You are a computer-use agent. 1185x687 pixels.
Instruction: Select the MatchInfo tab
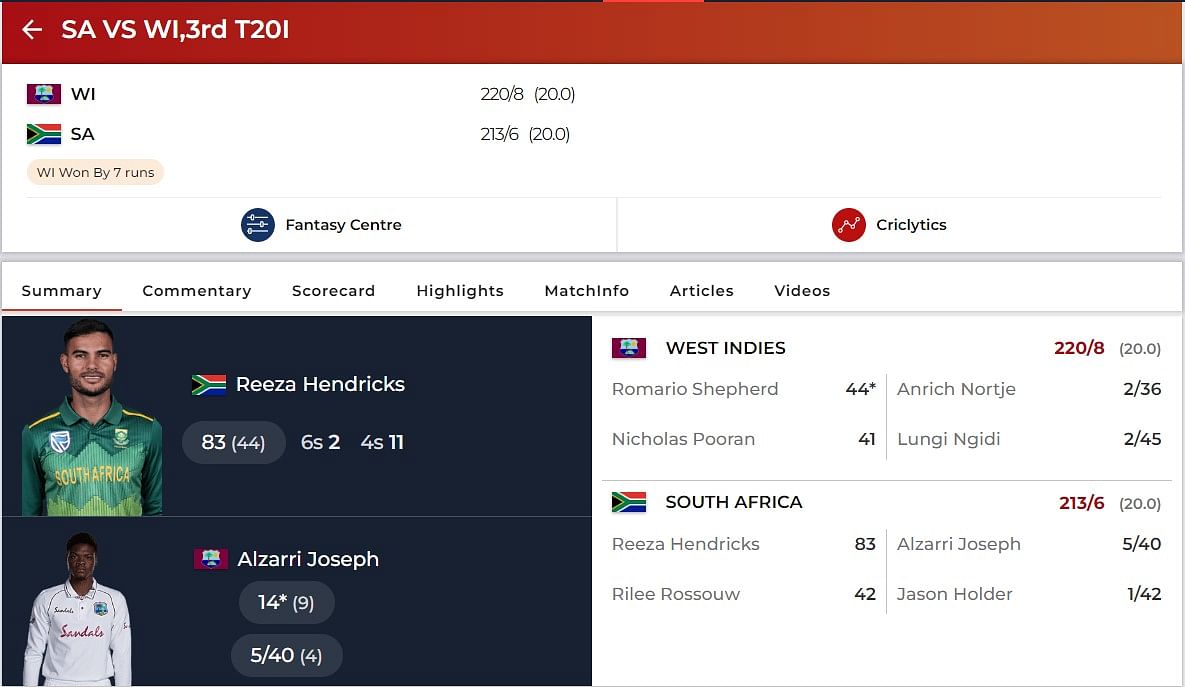(586, 291)
